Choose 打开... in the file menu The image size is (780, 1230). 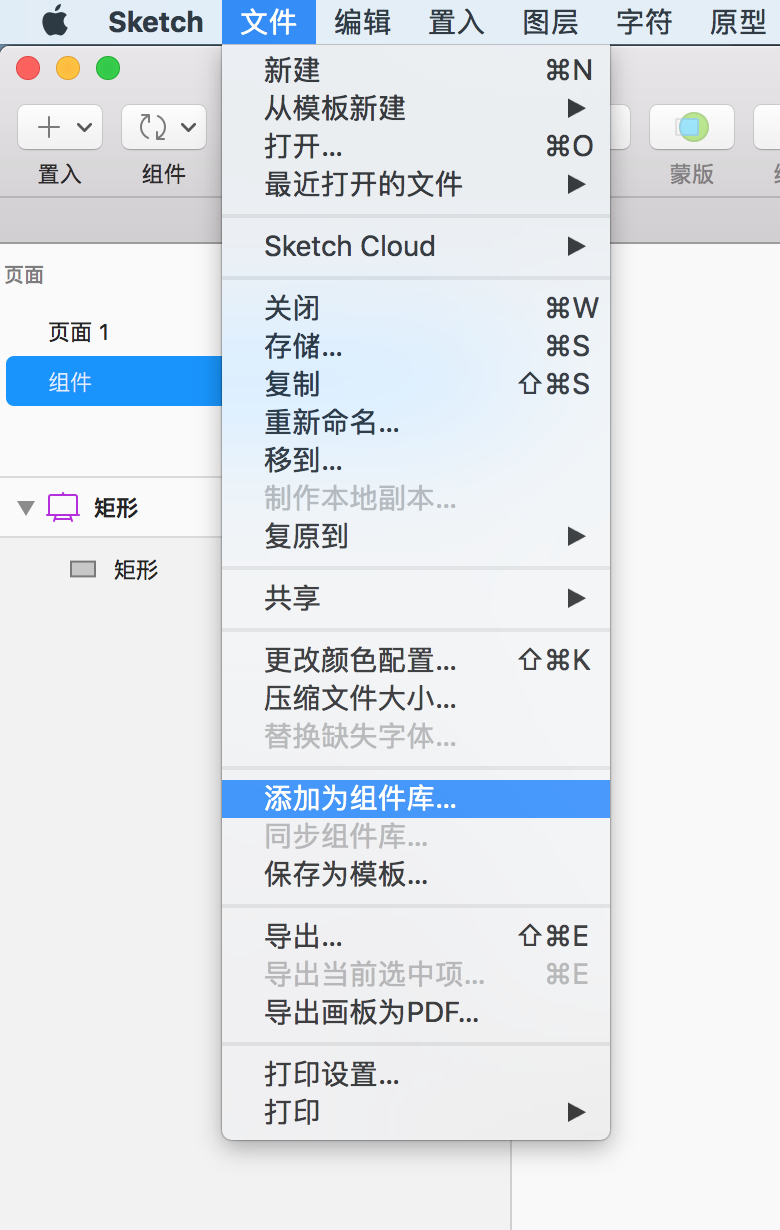(416, 146)
